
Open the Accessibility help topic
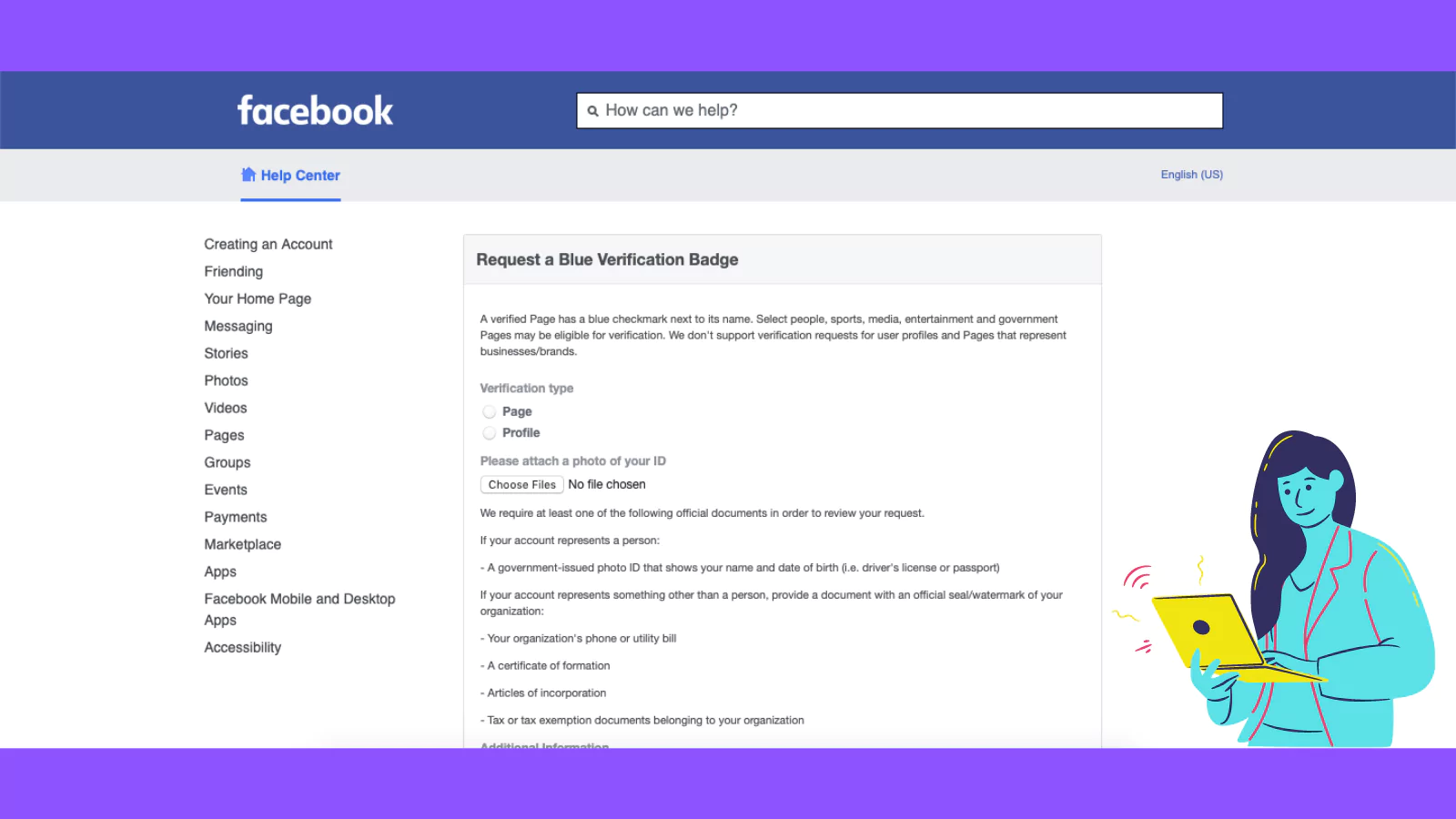(x=243, y=647)
